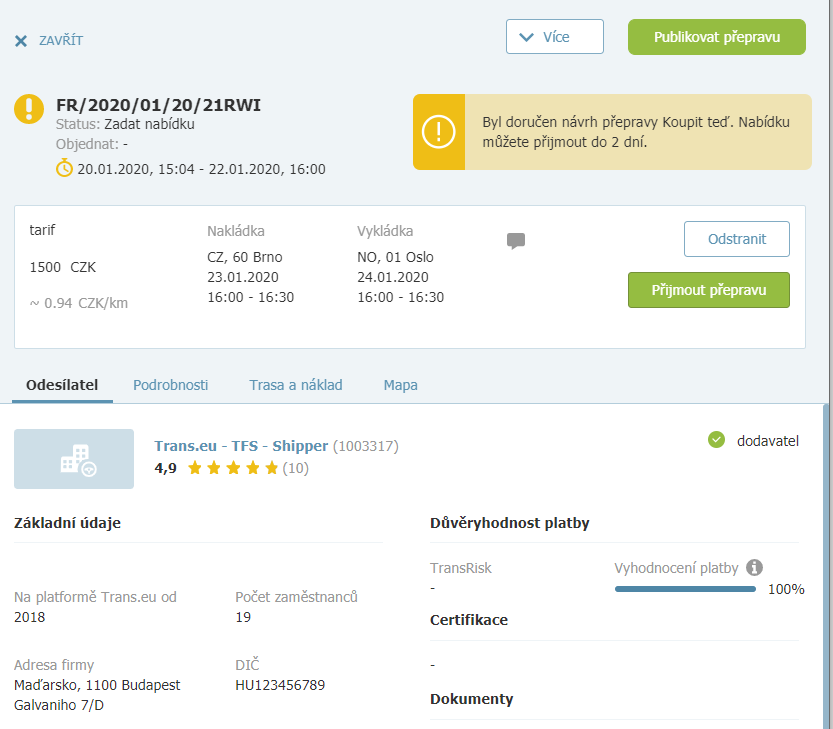Open the Podrobnosti tab
833x729 pixels.
coord(171,385)
